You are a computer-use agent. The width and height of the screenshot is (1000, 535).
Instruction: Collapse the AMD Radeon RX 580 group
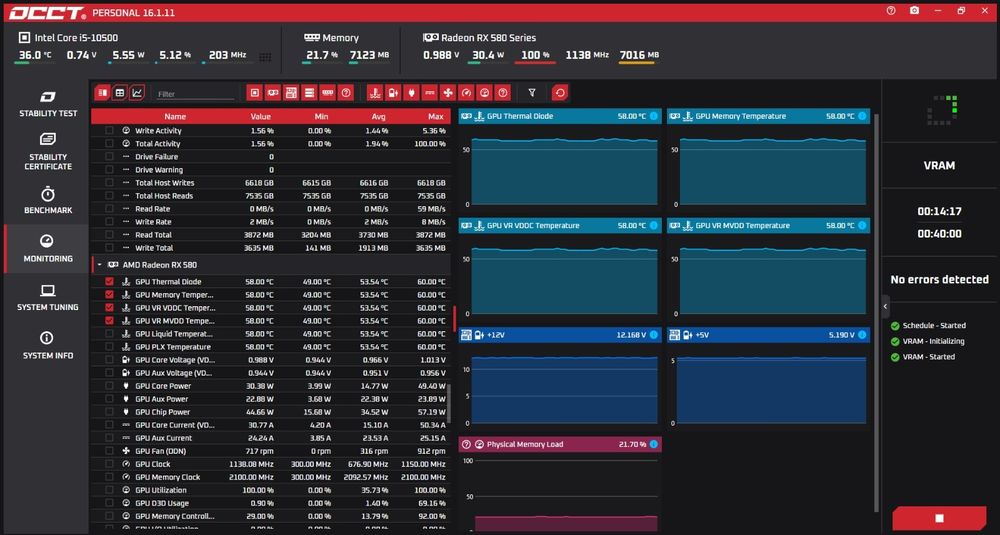[99, 265]
